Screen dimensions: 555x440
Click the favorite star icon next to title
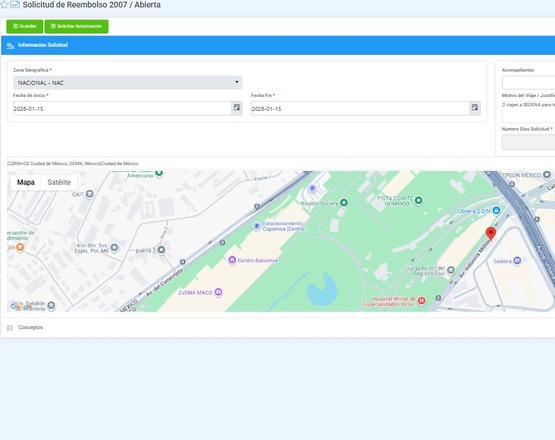point(4,5)
